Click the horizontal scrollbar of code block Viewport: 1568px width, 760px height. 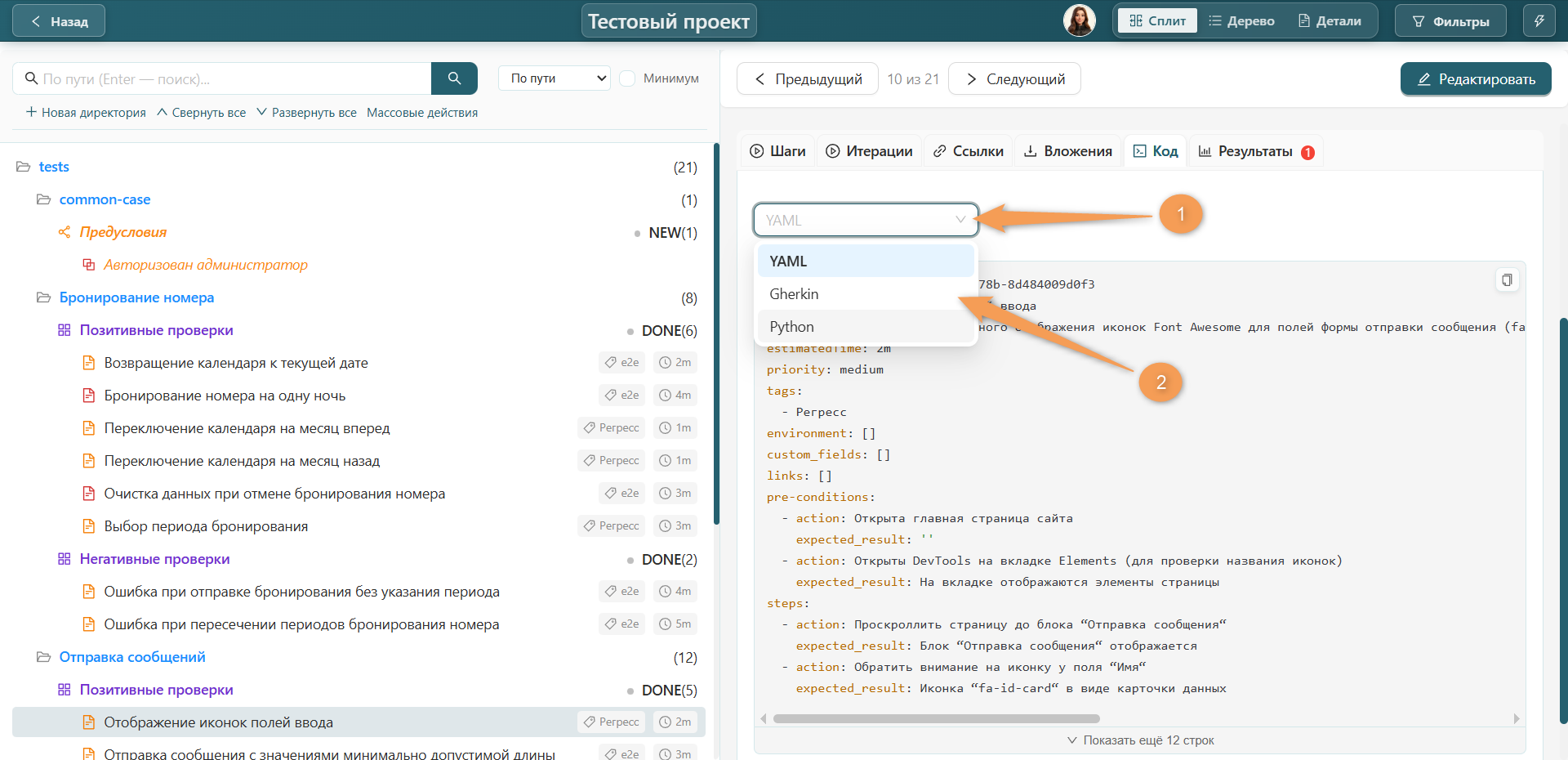click(x=936, y=719)
